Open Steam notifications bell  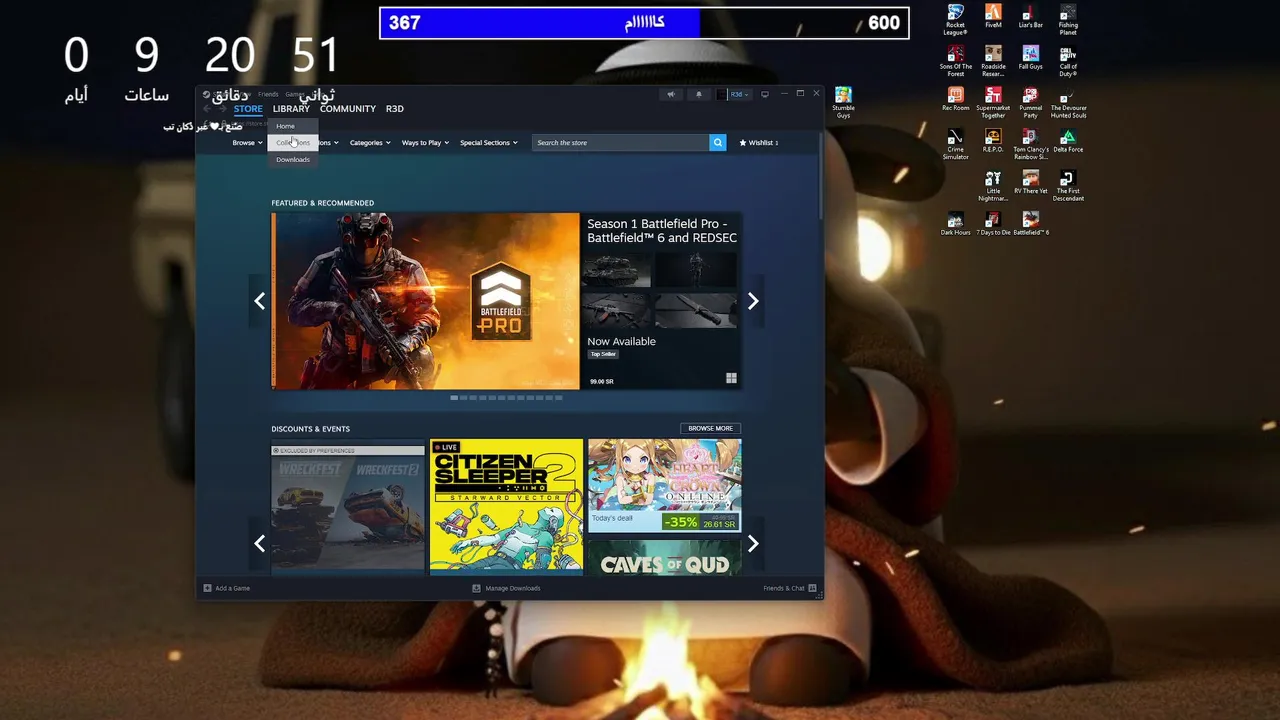[x=699, y=94]
